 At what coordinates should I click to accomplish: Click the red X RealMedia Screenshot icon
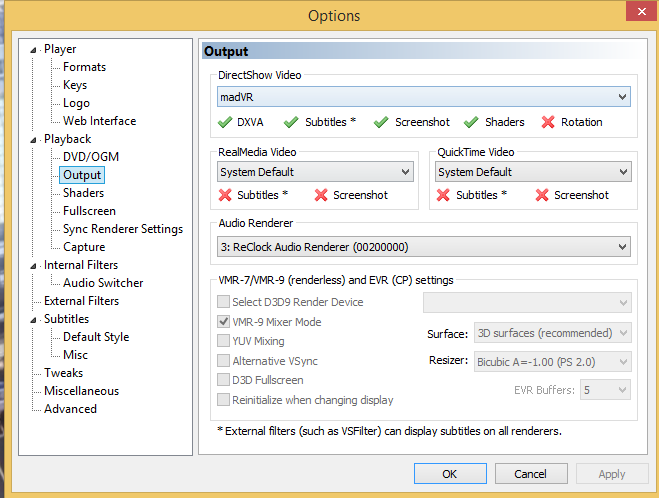pyautogui.click(x=321, y=195)
